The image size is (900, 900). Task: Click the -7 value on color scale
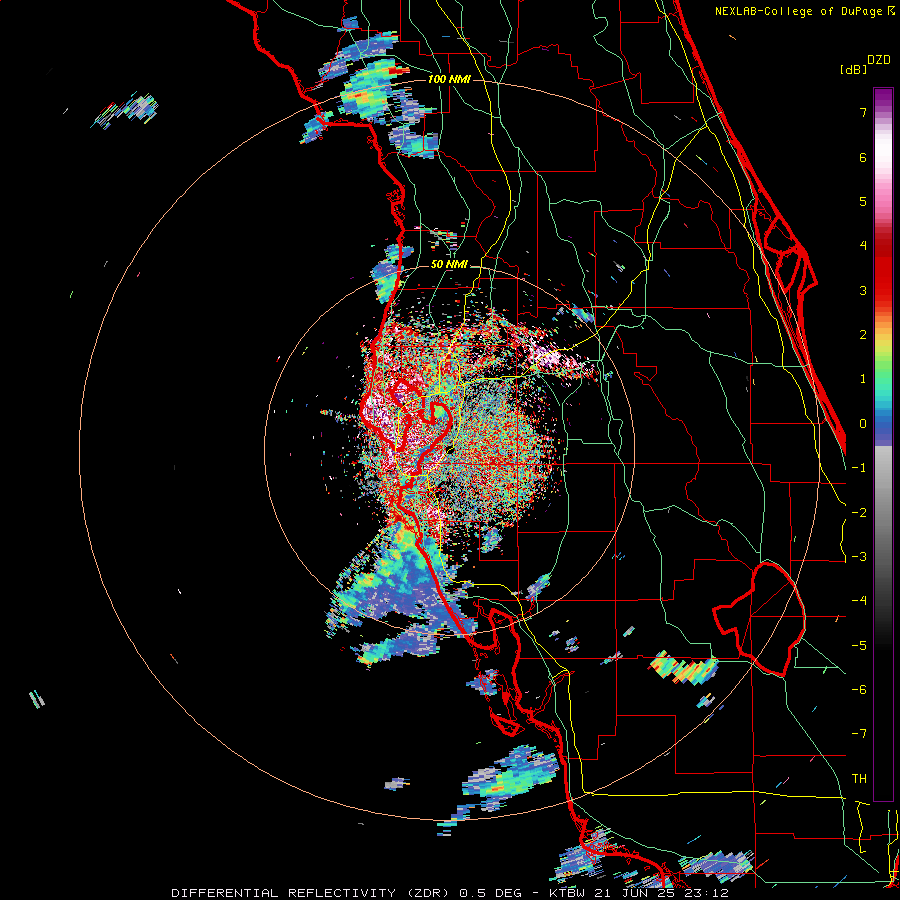[x=859, y=734]
